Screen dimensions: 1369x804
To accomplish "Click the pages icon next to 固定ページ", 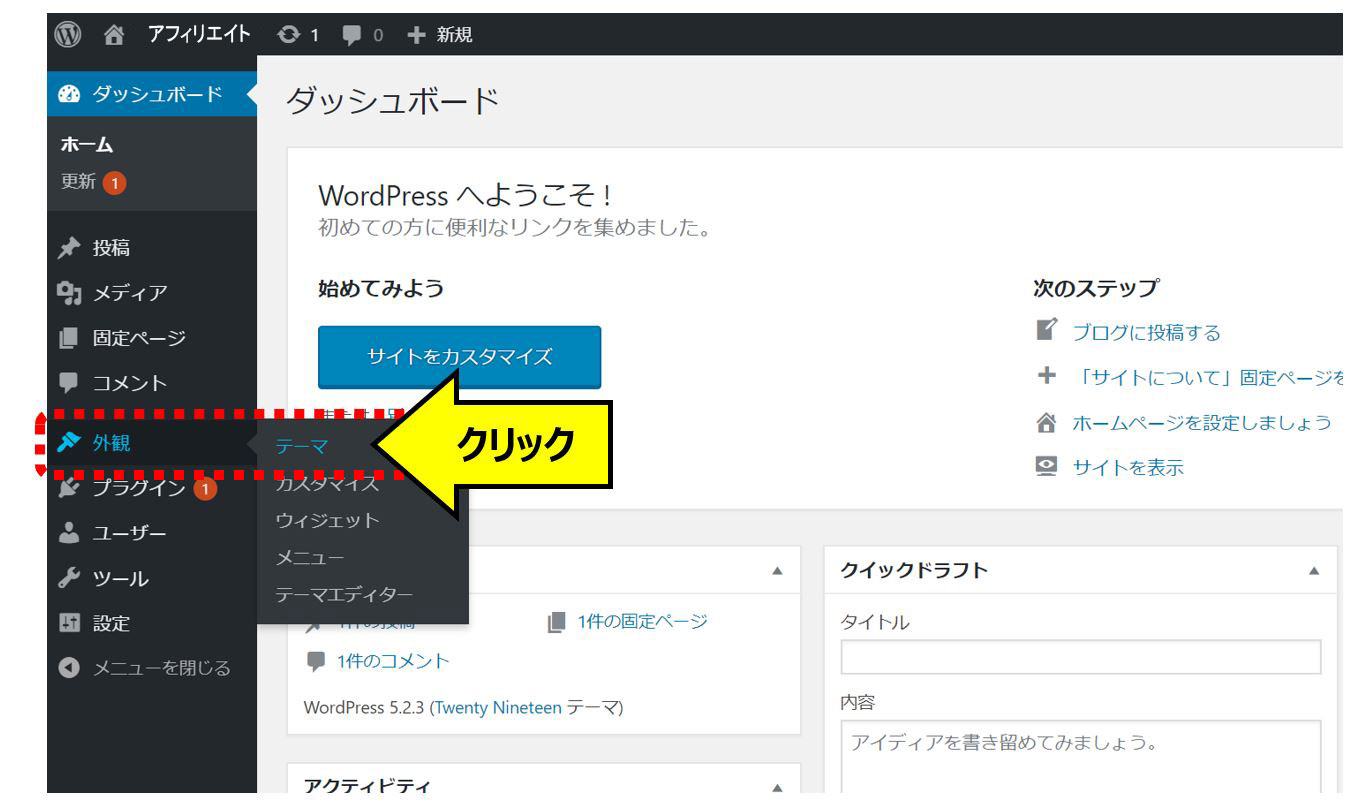I will [68, 339].
